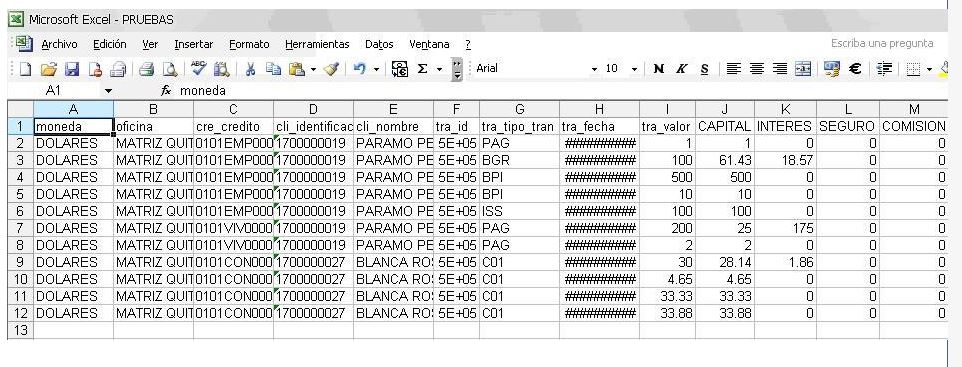The image size is (962, 367).
Task: Select row header 7
Action: coord(20,228)
